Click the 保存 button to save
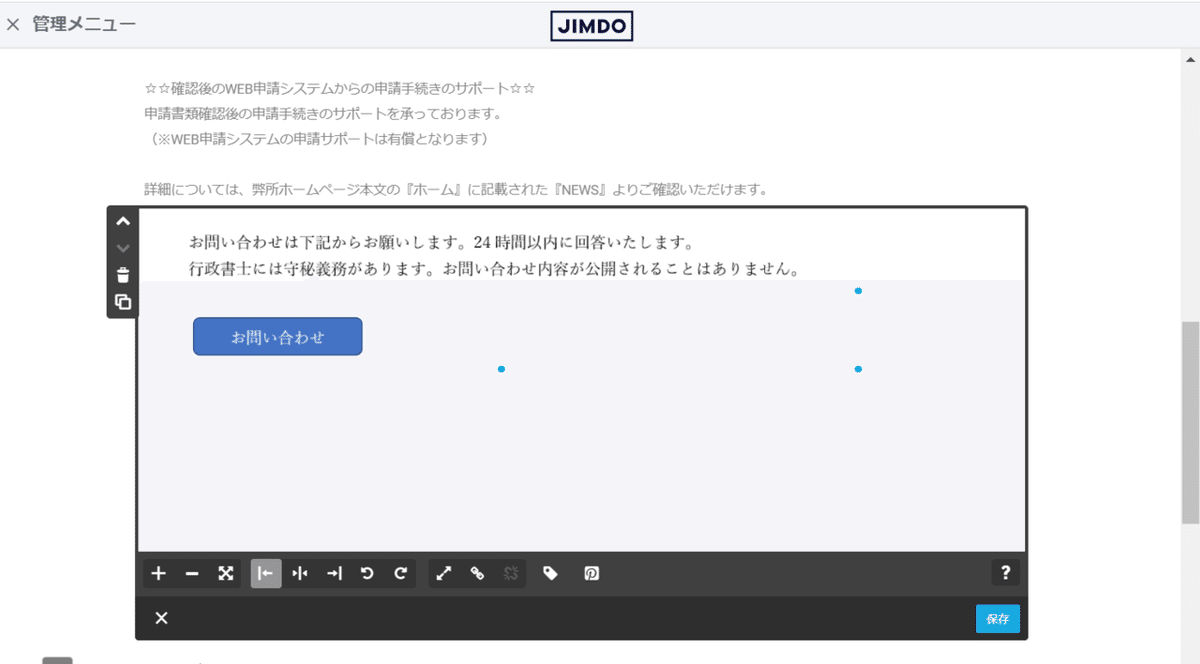 (x=997, y=618)
